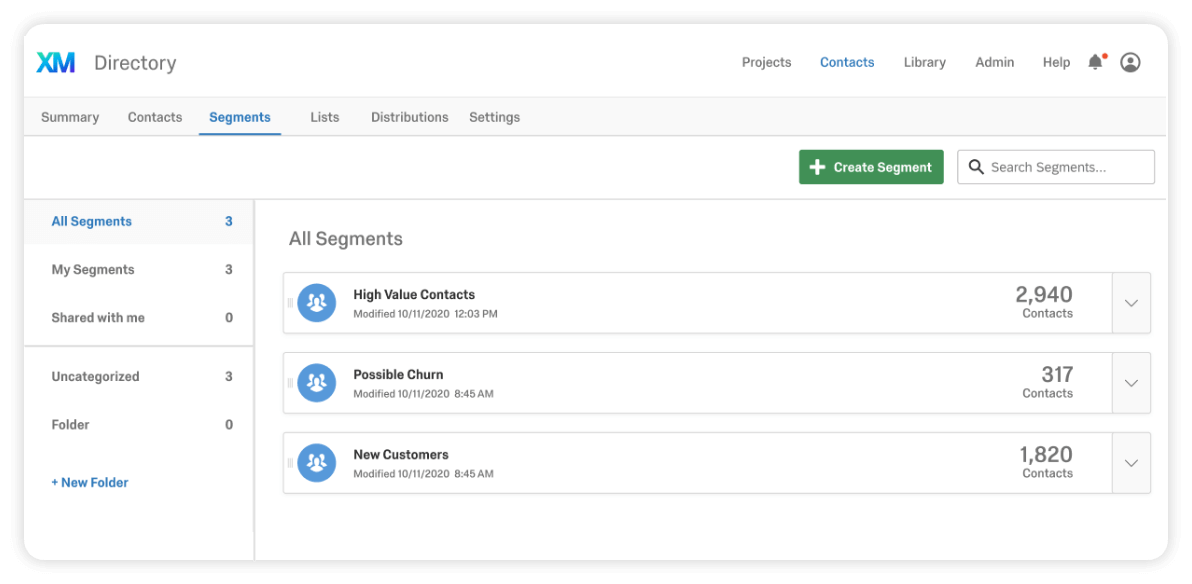Open the Projects menu item
The width and height of the screenshot is (1192, 584).
pyautogui.click(x=766, y=62)
